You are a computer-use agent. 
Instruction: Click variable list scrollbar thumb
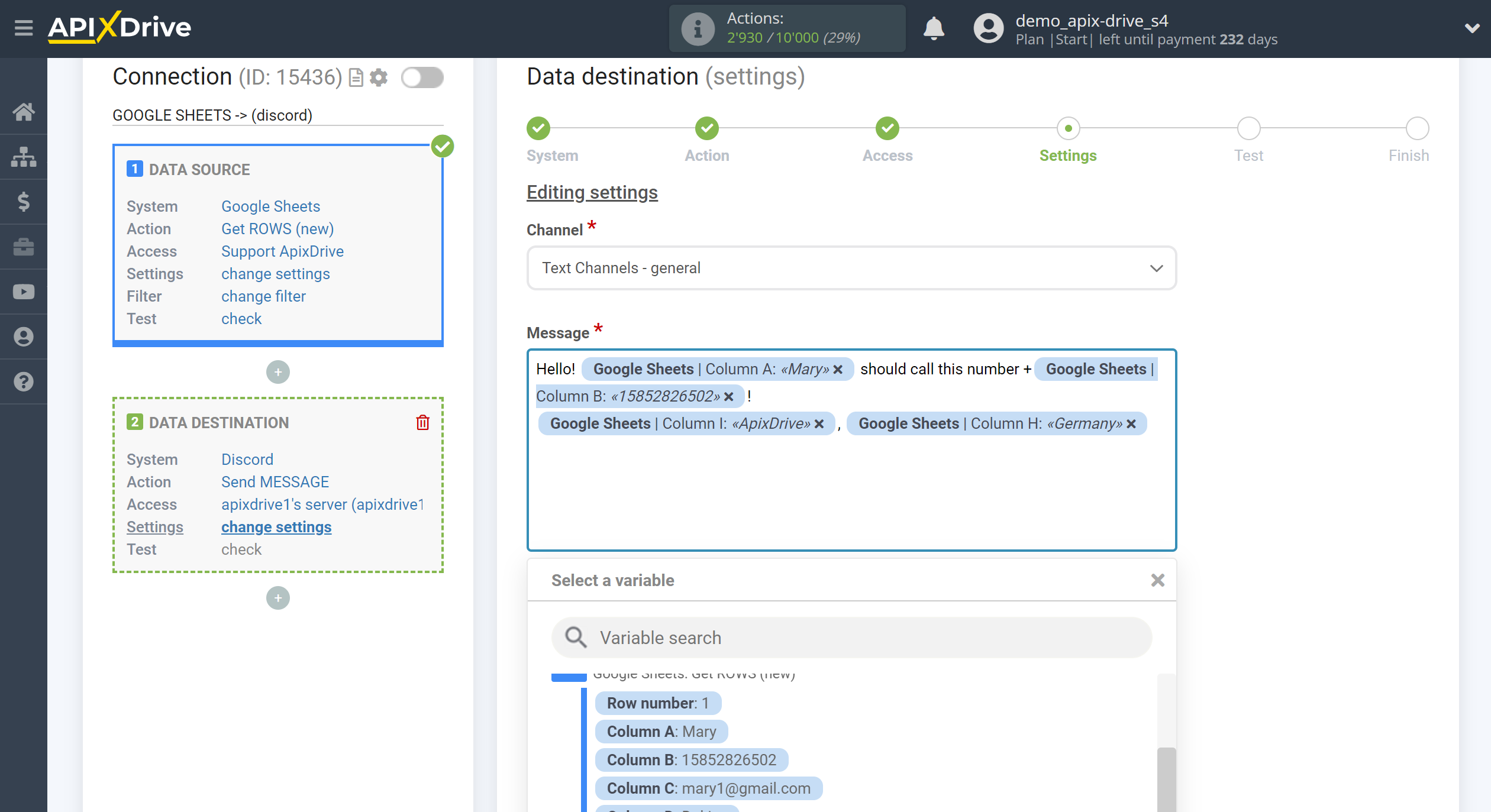click(1166, 779)
